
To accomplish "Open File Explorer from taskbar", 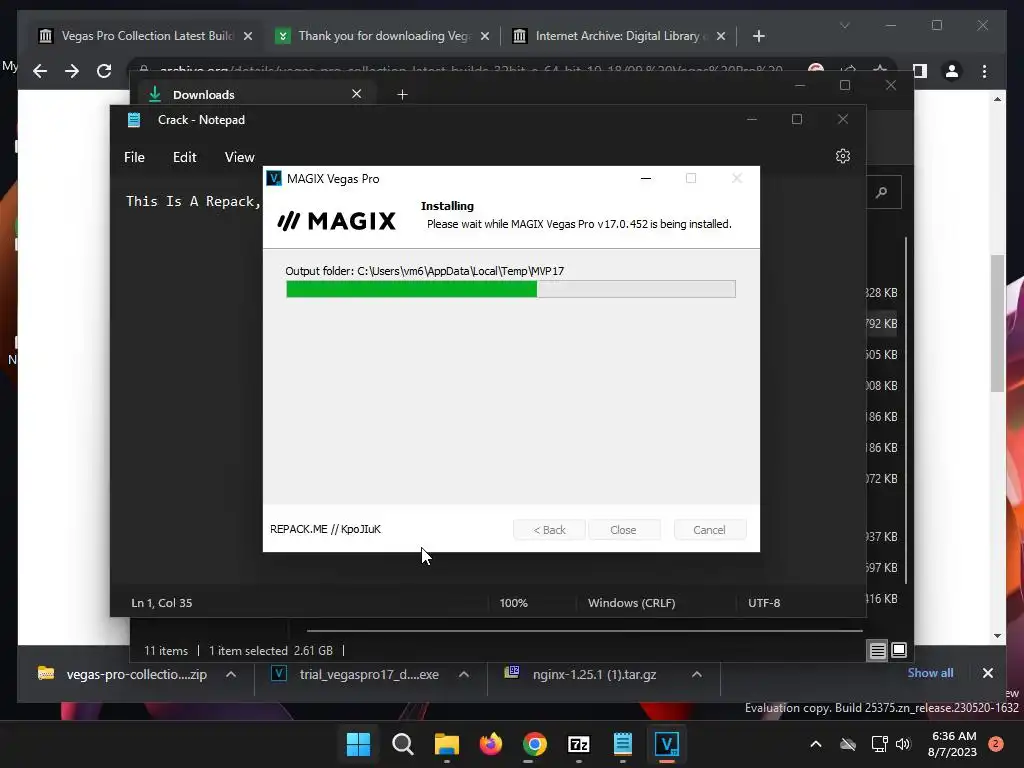I will pos(447,744).
